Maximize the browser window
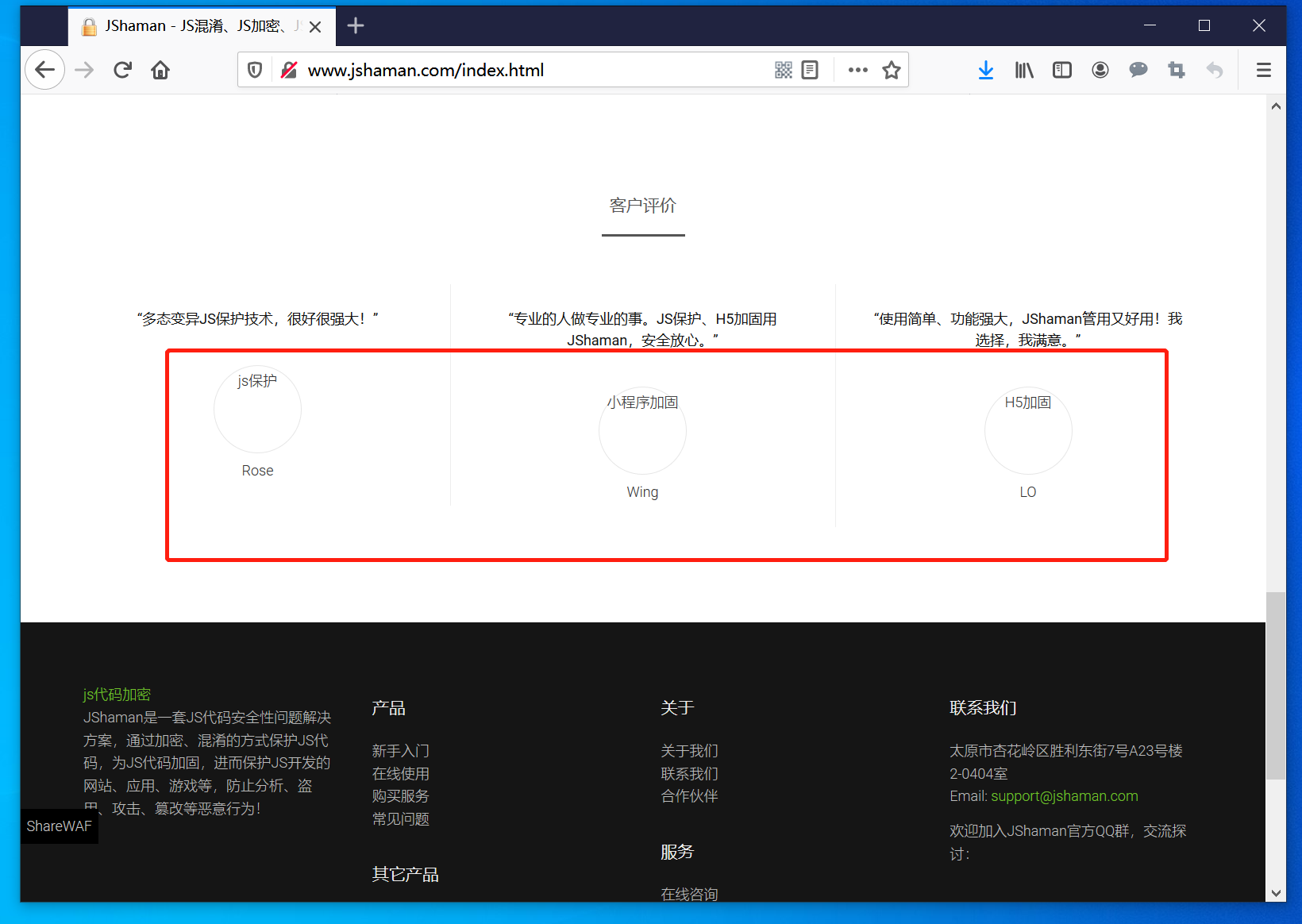Screen dimensions: 1302x924 coord(1204,26)
